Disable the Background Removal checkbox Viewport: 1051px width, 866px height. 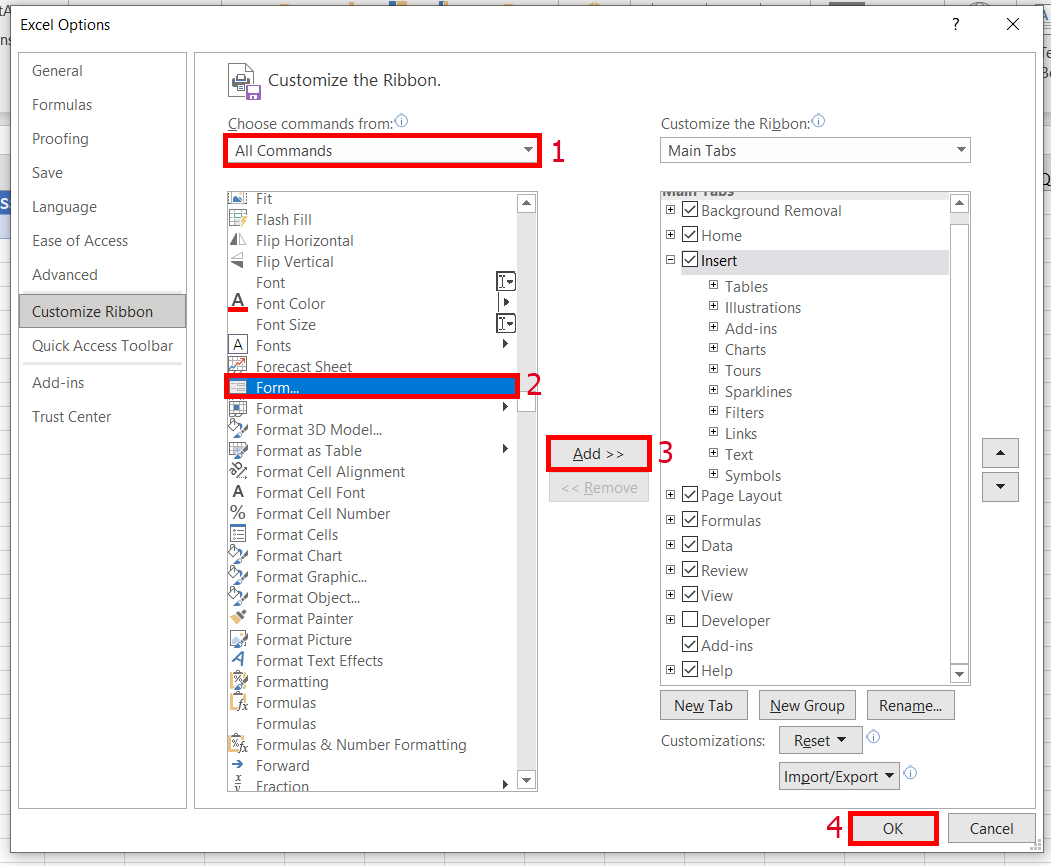(690, 210)
